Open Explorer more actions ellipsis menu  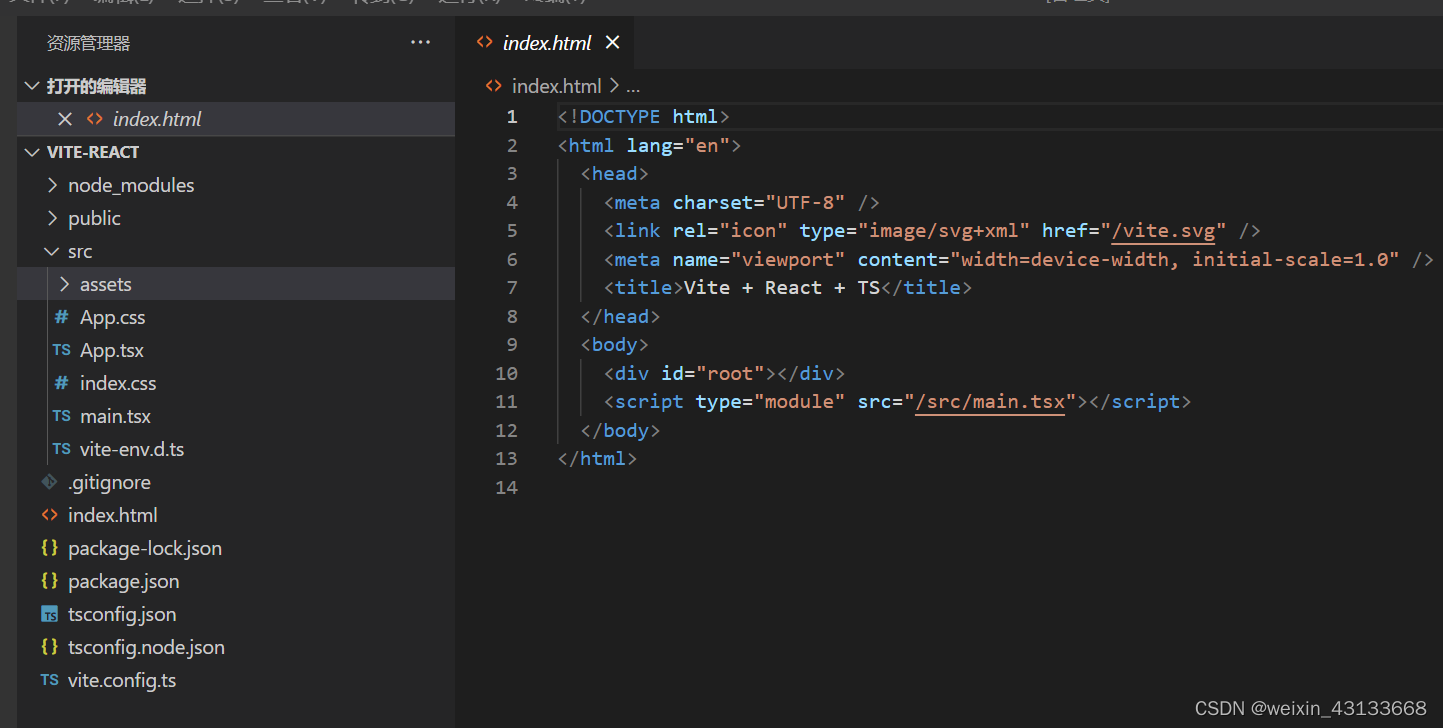(x=420, y=42)
